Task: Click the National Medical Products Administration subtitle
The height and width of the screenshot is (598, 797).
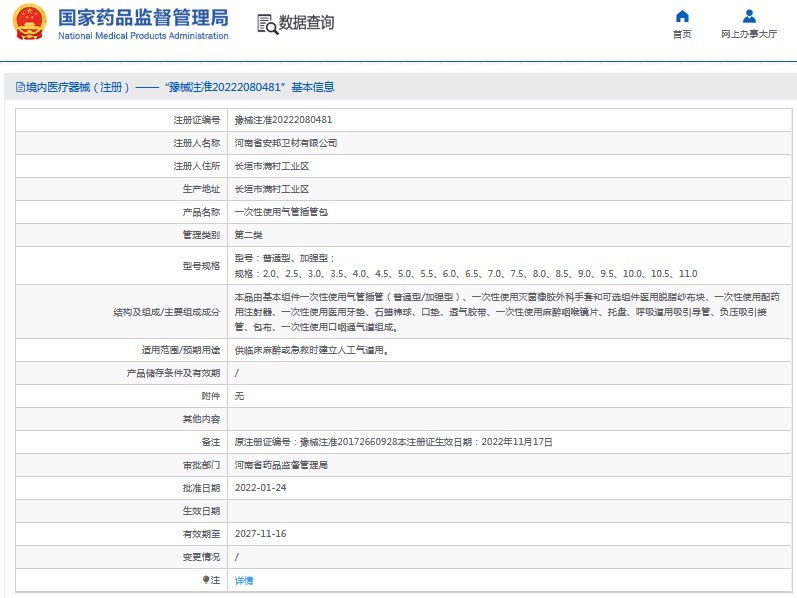Action: (x=143, y=36)
